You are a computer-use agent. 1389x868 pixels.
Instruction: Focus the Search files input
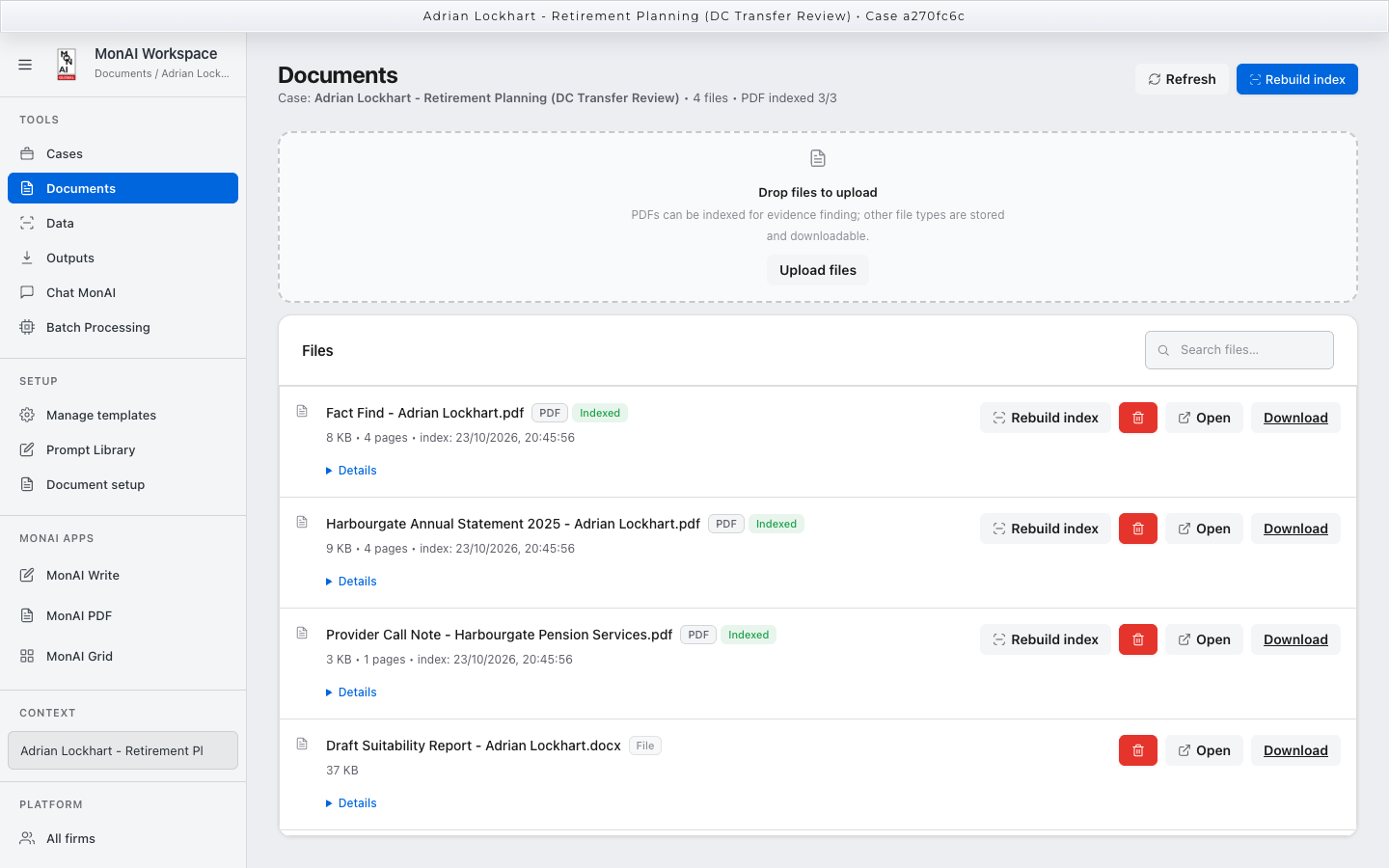coord(1239,350)
